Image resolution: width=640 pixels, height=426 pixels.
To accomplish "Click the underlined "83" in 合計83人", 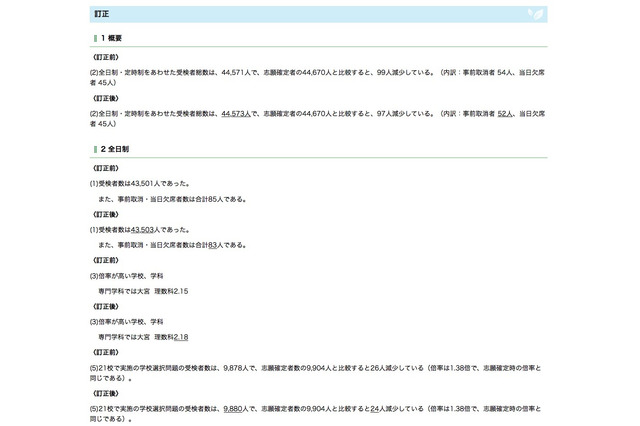I will pyautogui.click(x=212, y=245).
